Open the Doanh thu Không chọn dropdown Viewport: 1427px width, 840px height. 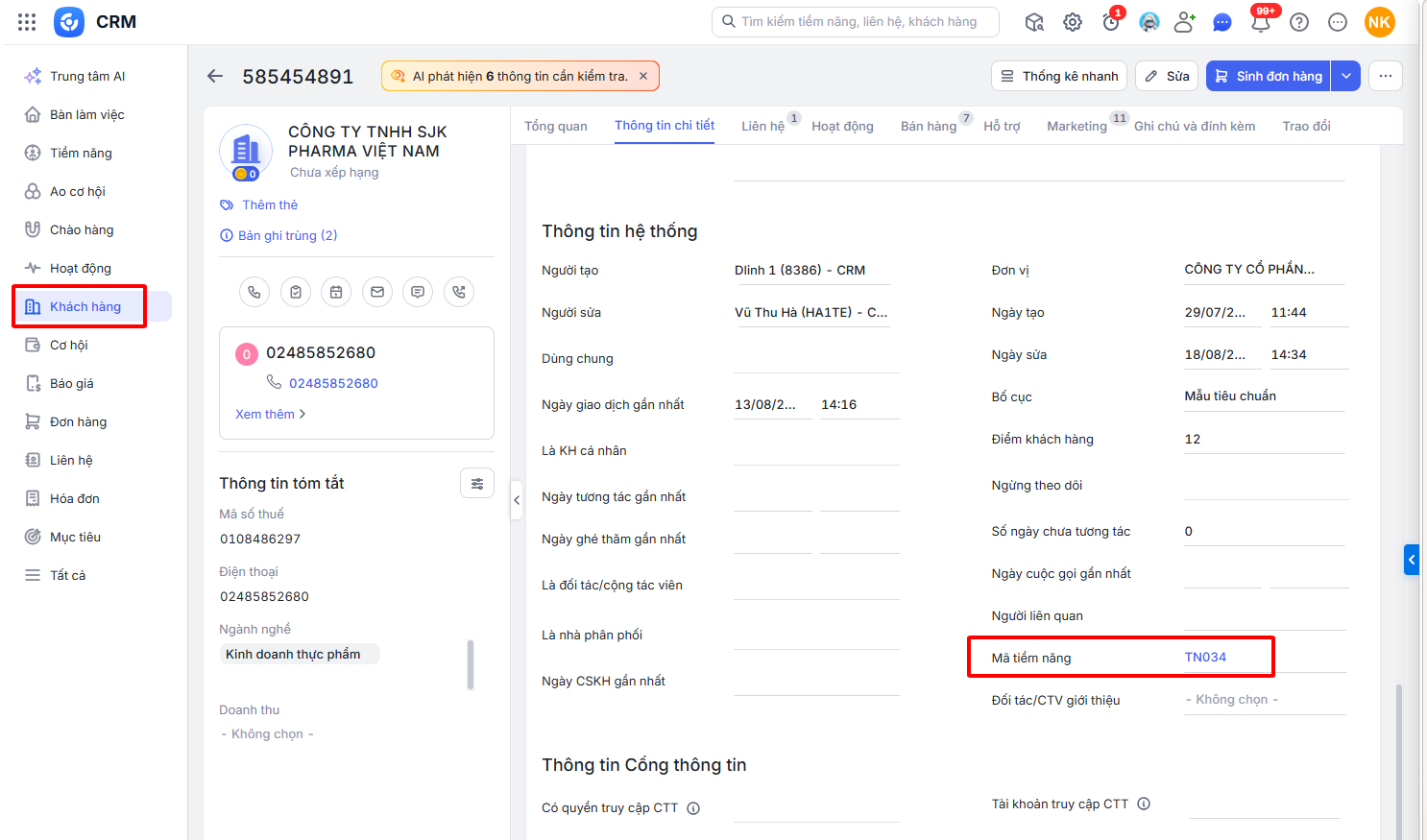coord(268,734)
